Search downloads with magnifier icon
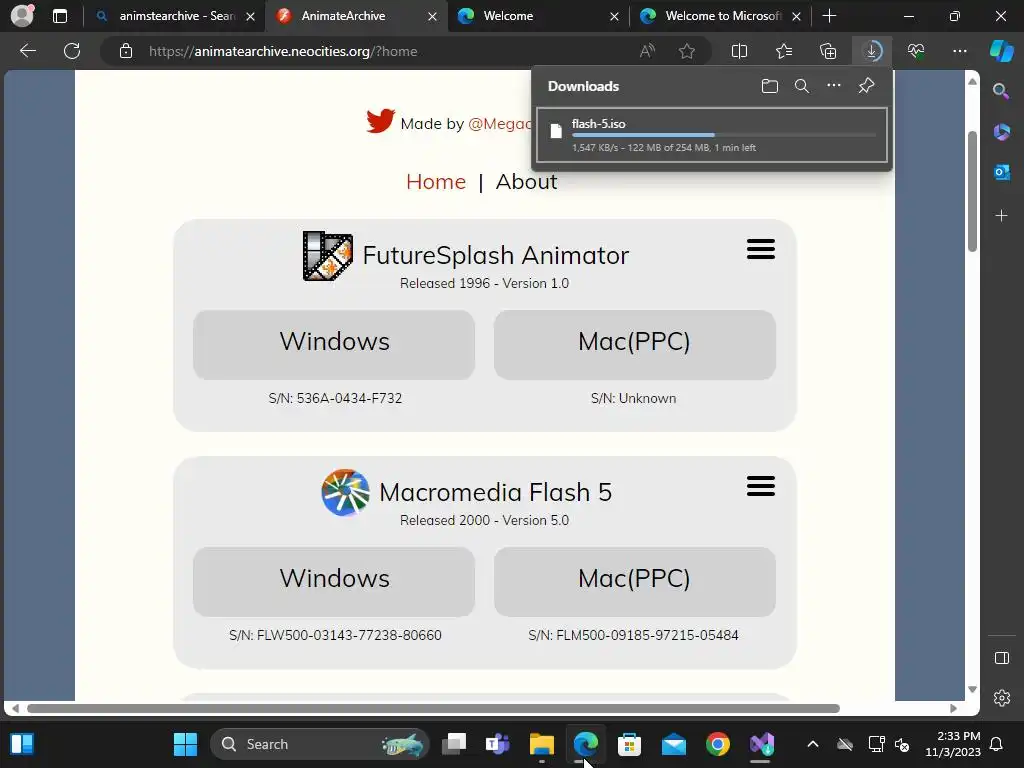This screenshot has width=1024, height=768. pos(802,86)
